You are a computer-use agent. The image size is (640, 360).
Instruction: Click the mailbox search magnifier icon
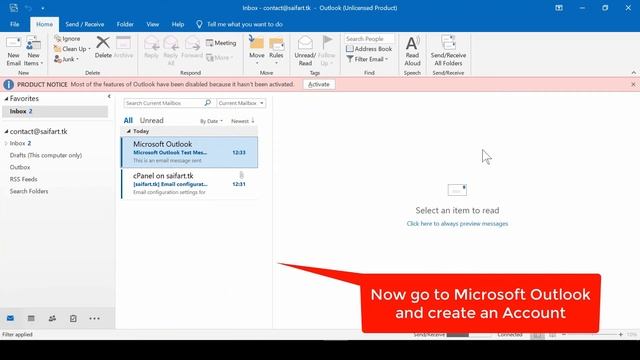207,103
